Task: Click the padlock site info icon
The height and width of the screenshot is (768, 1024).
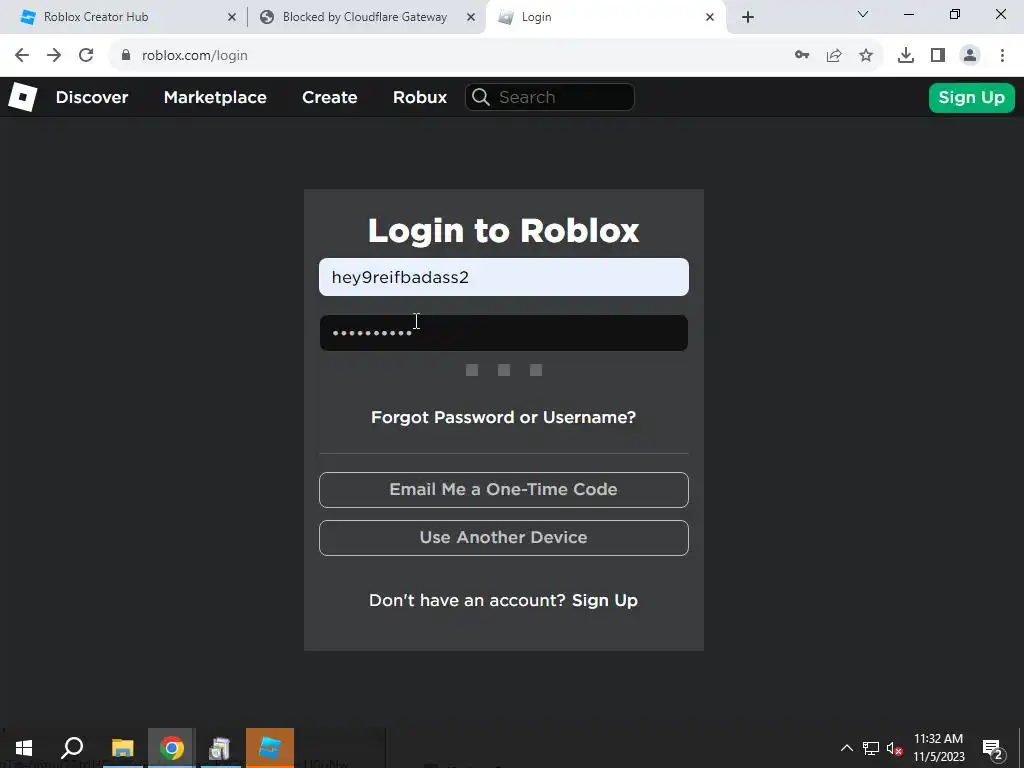Action: click(x=125, y=56)
